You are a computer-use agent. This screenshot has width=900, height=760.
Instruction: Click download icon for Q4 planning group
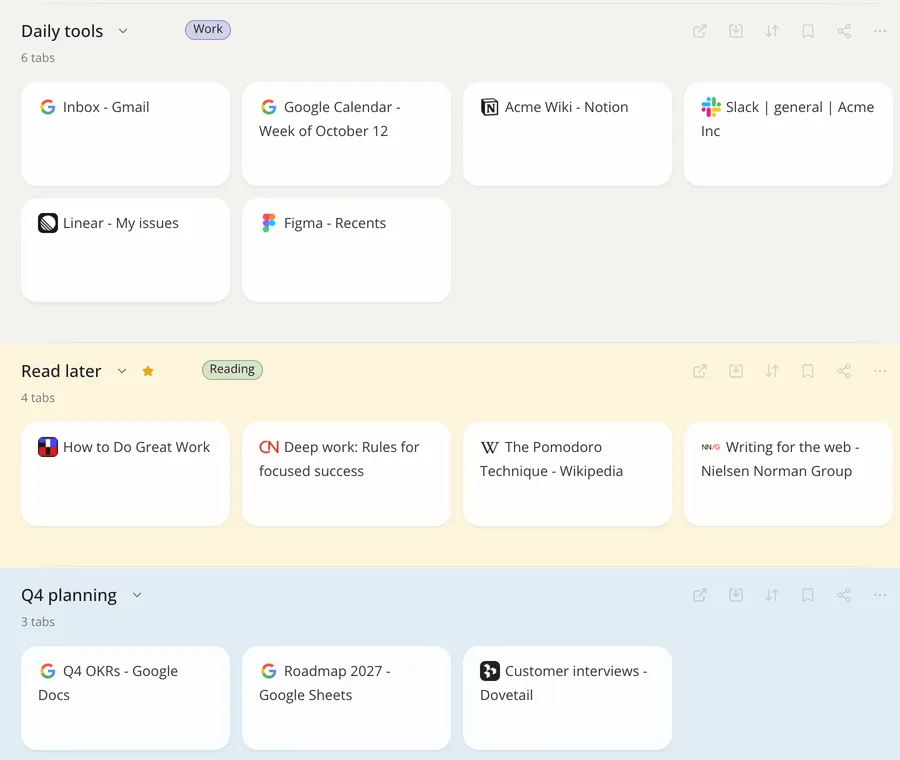(x=736, y=595)
